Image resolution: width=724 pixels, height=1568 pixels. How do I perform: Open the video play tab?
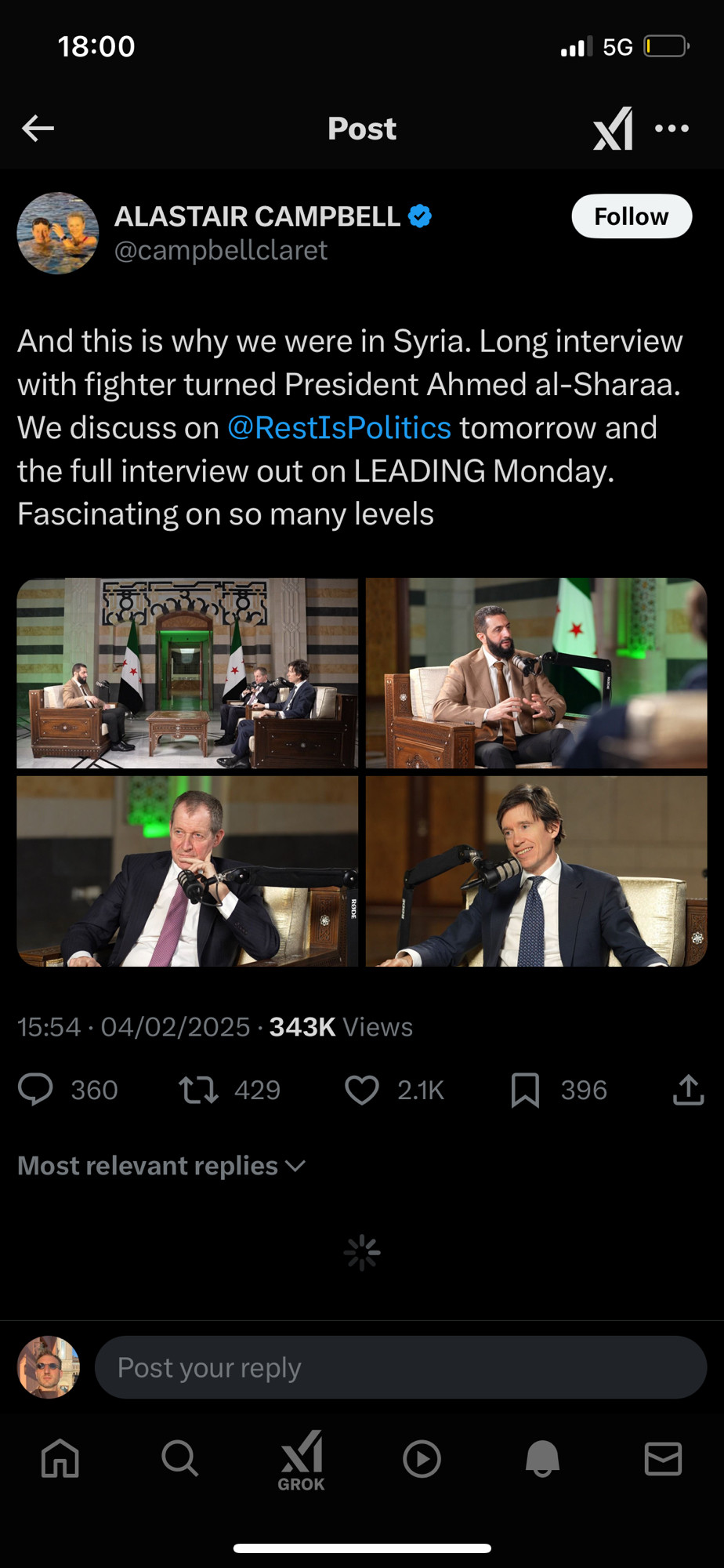pos(422,1459)
